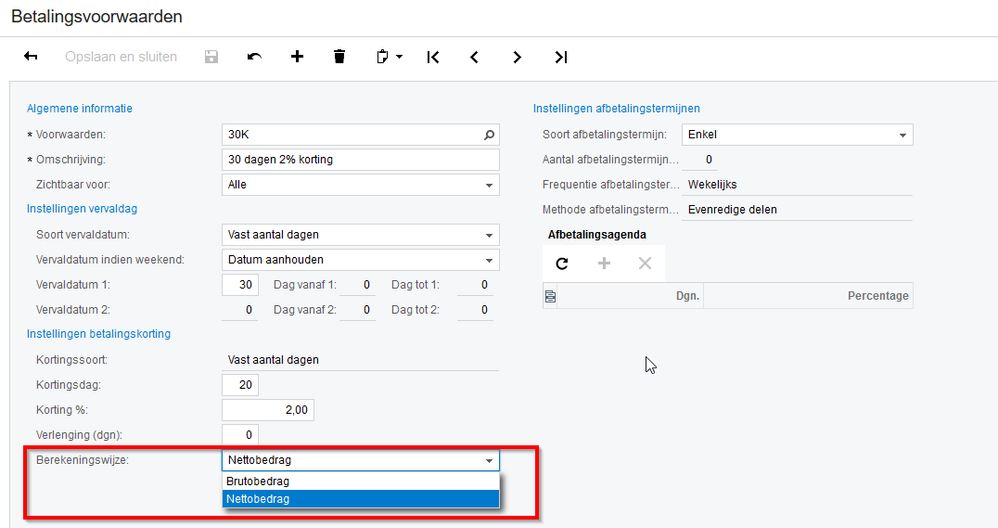
Task: Click Opslaan en sluiten button
Action: (x=121, y=57)
